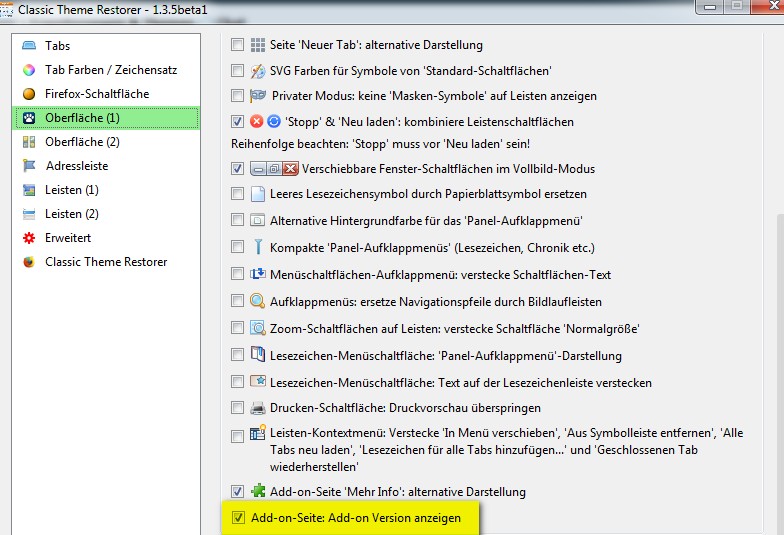Click the color wheel icon for Tab Farben
784x535 pixels.
29,70
